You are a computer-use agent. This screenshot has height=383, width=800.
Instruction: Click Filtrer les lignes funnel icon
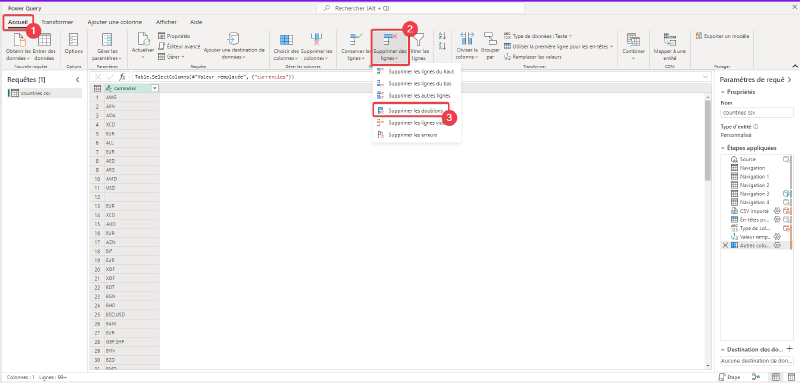(x=418, y=40)
